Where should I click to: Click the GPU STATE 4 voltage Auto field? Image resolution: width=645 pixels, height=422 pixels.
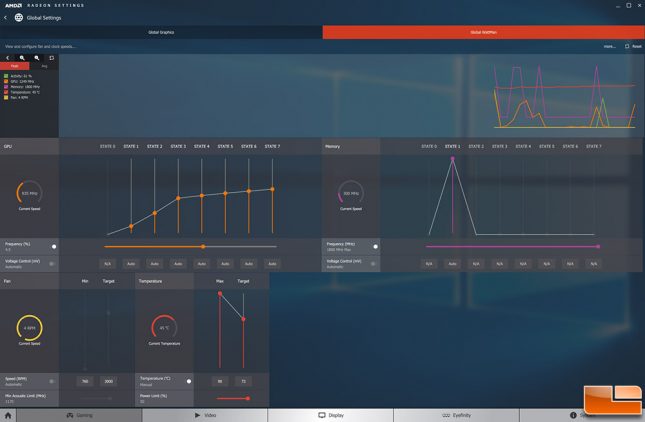202,264
